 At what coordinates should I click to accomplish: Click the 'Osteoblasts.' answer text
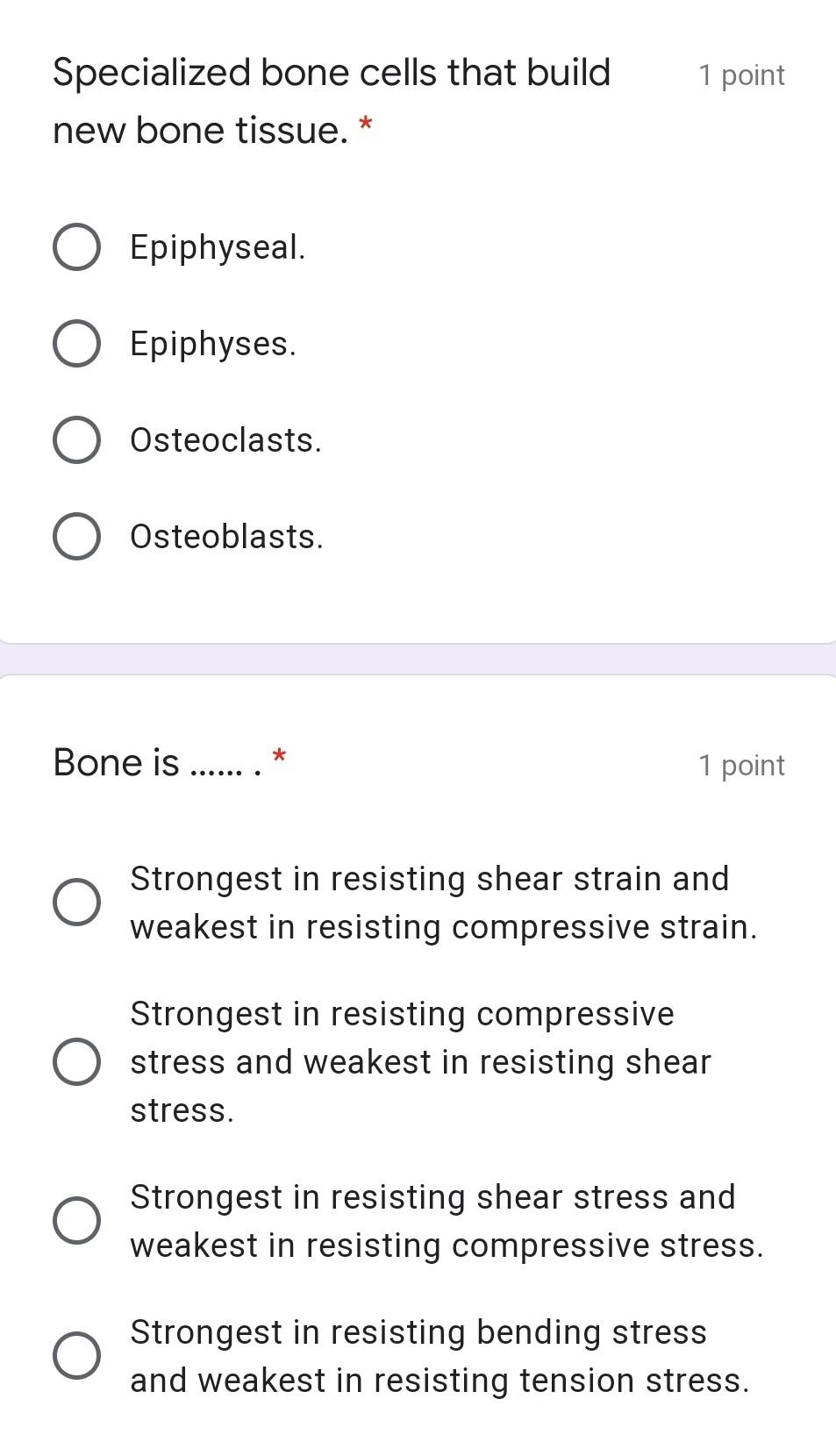coord(226,537)
